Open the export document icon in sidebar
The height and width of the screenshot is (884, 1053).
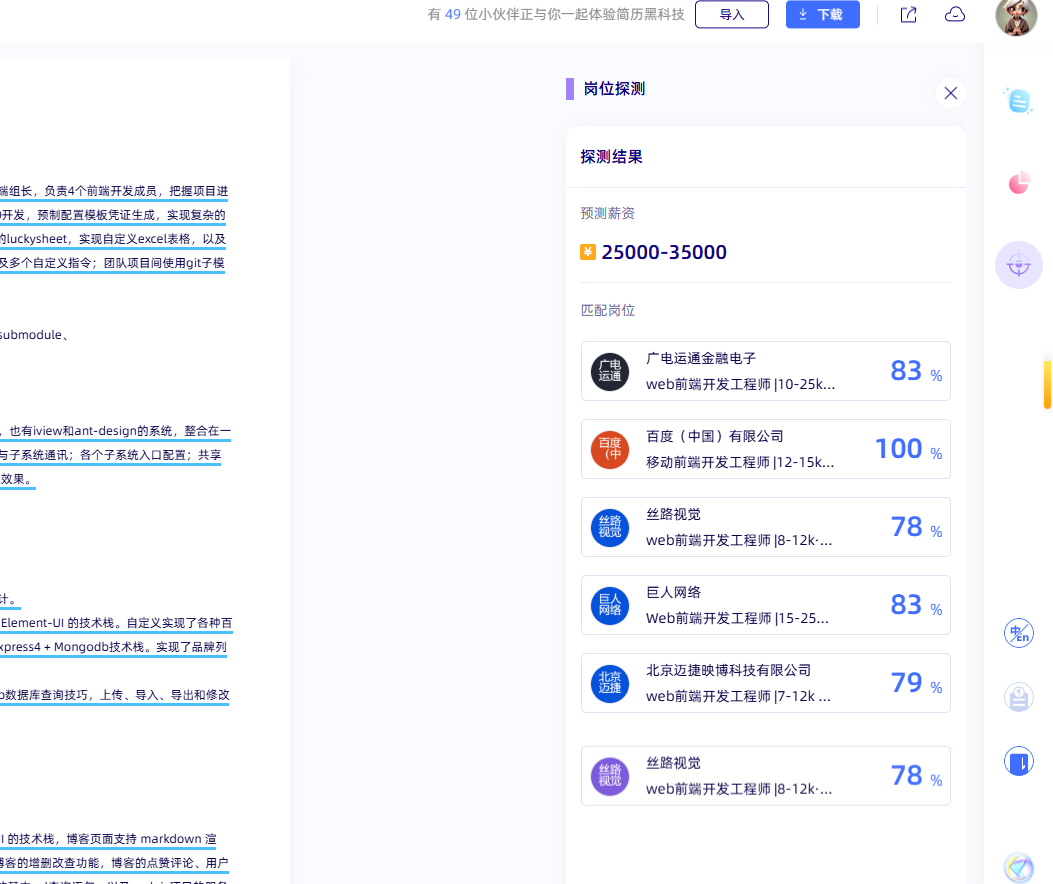click(x=1018, y=760)
